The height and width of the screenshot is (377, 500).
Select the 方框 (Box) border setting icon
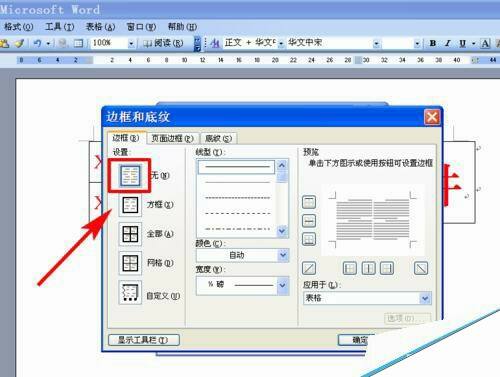[x=130, y=205]
